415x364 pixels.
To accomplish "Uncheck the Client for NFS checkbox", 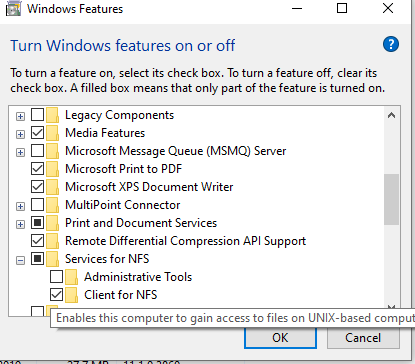I will (x=56, y=295).
